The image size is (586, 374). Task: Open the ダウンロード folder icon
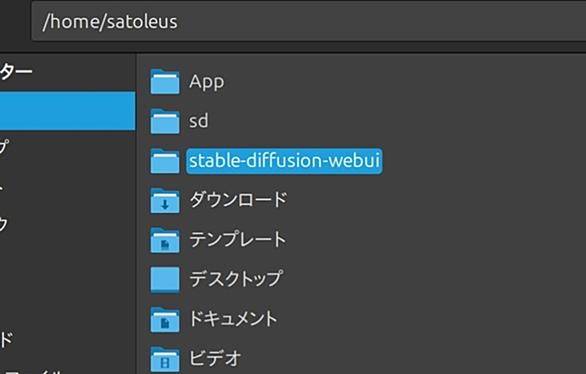coord(165,201)
